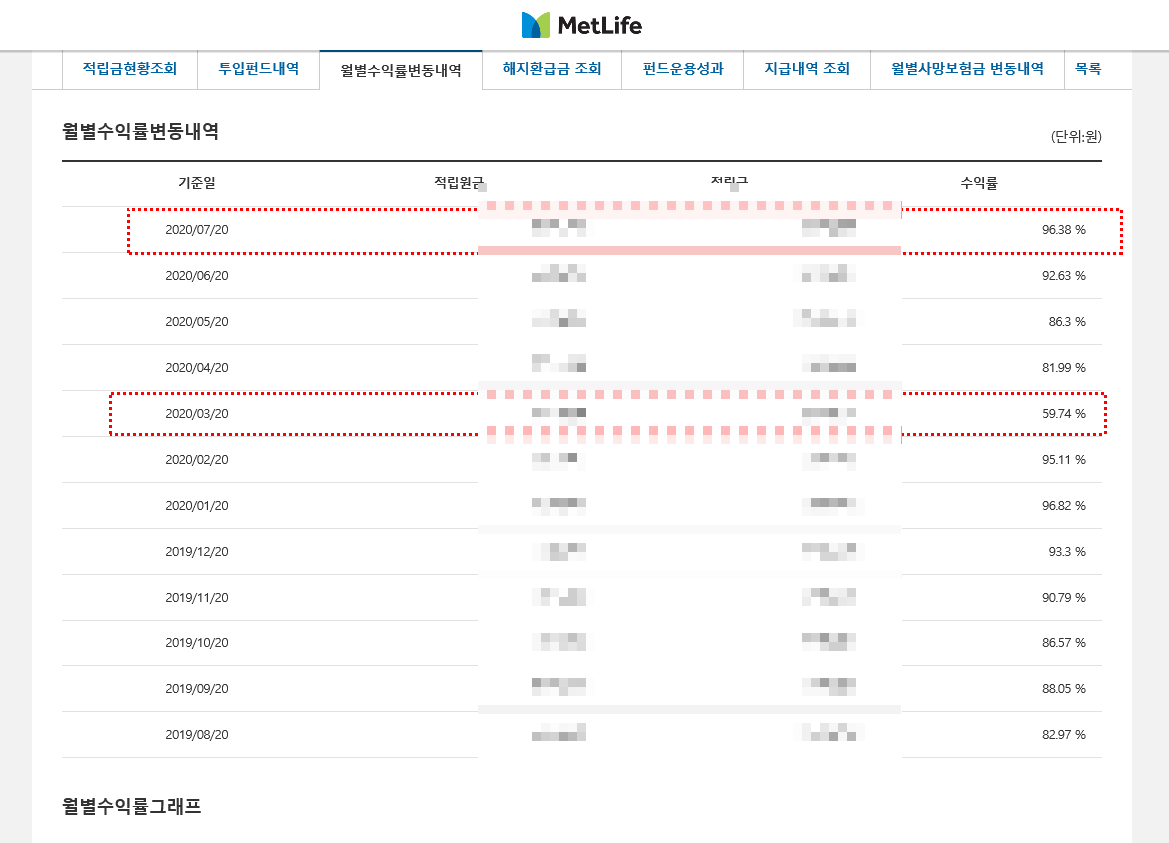The image size is (1169, 843).
Task: Switch to 월별사망보험금 변동내역 tab
Action: 967,69
